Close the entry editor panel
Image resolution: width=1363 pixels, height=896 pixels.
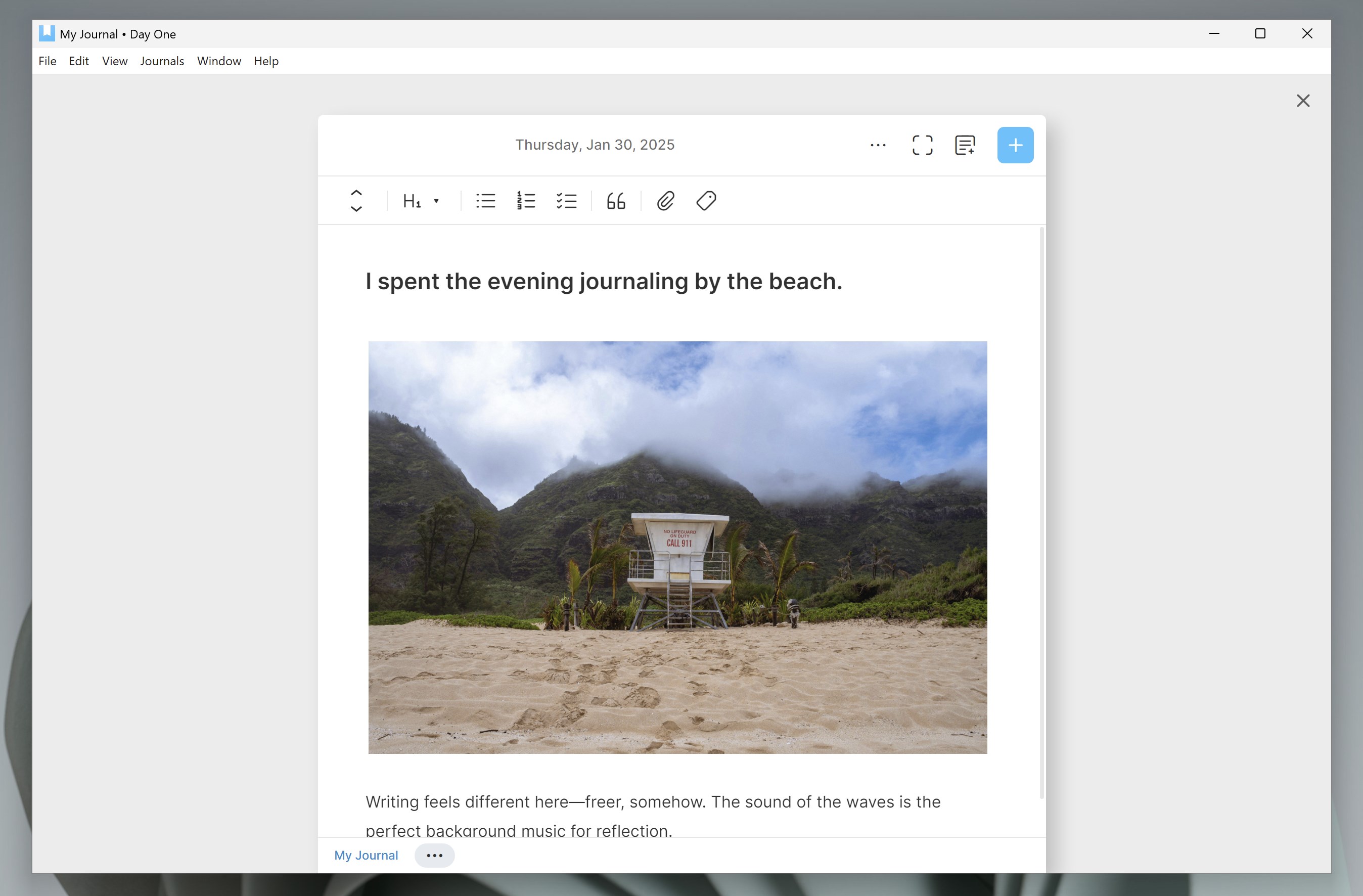(x=1303, y=101)
